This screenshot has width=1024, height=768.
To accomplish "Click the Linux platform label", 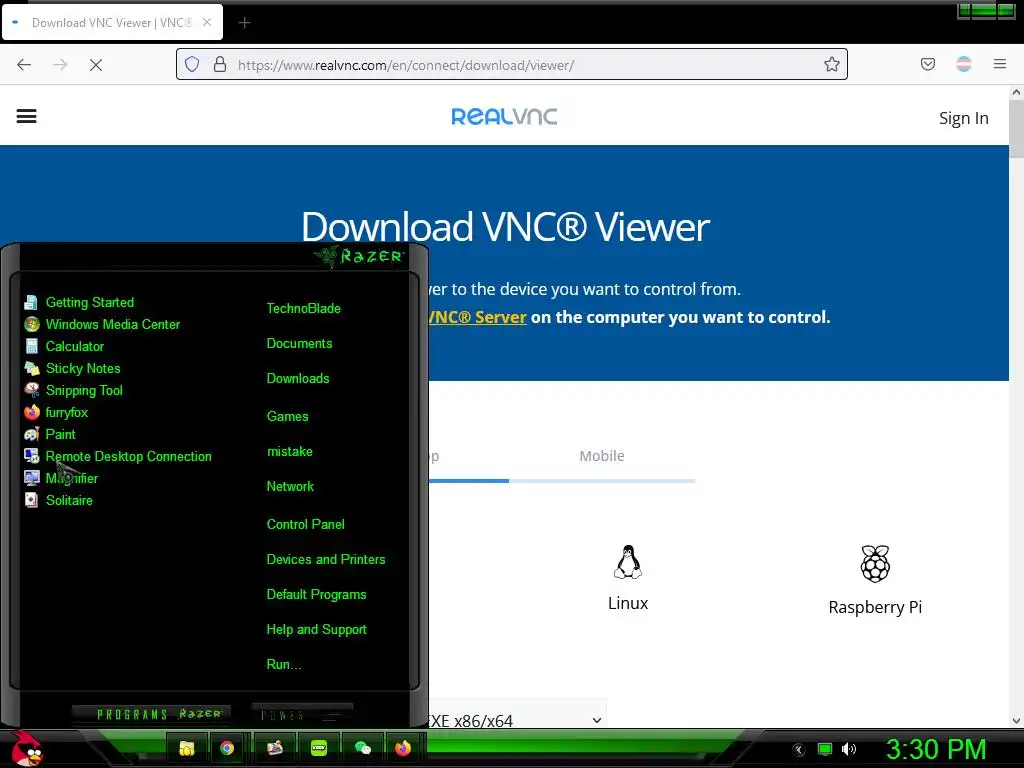I will click(x=628, y=603).
